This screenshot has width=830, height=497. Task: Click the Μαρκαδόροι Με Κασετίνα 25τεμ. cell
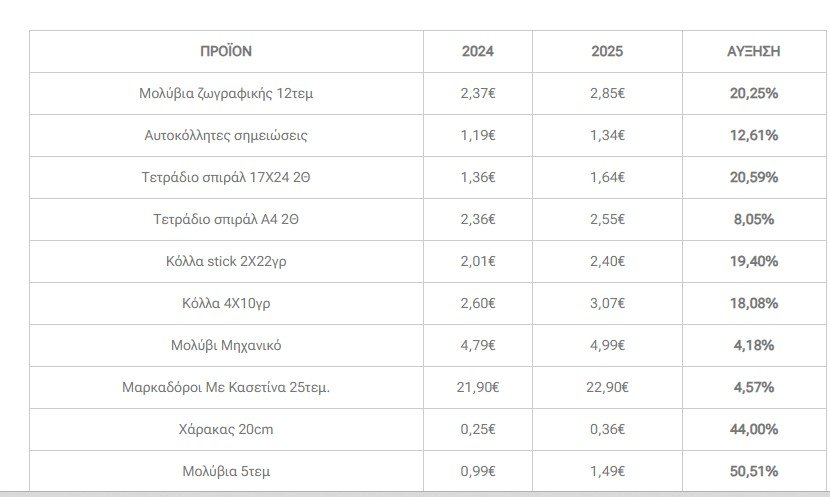tap(226, 387)
